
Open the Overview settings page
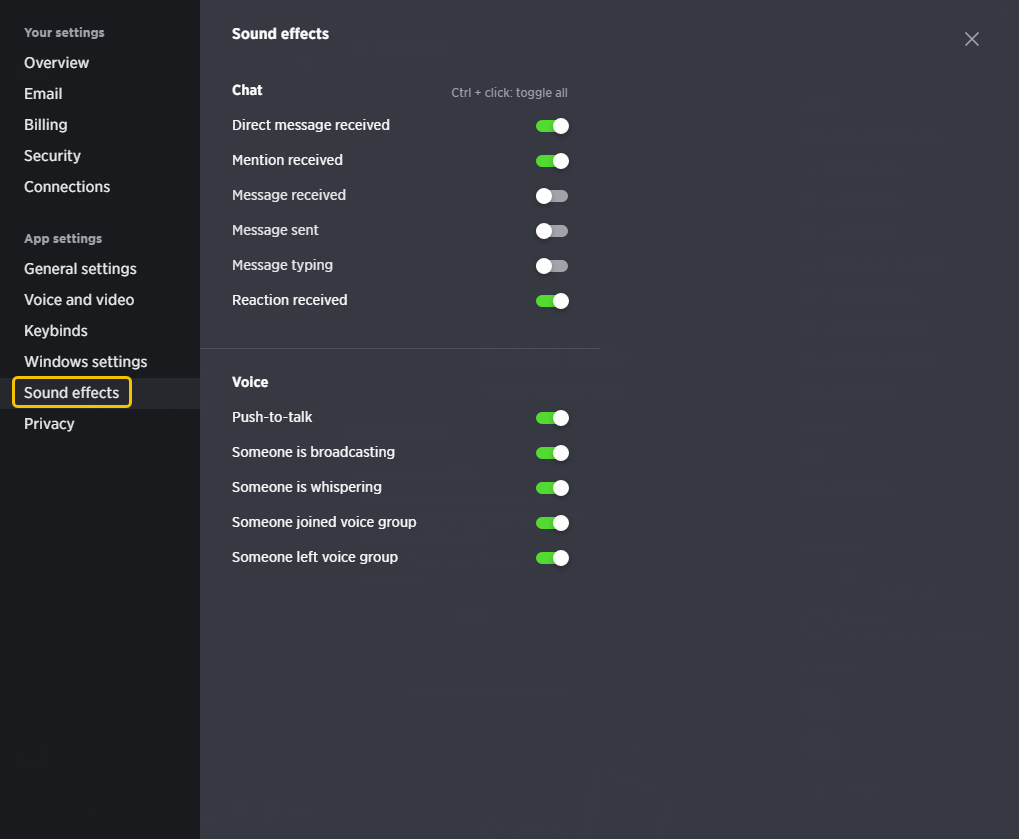(x=57, y=63)
